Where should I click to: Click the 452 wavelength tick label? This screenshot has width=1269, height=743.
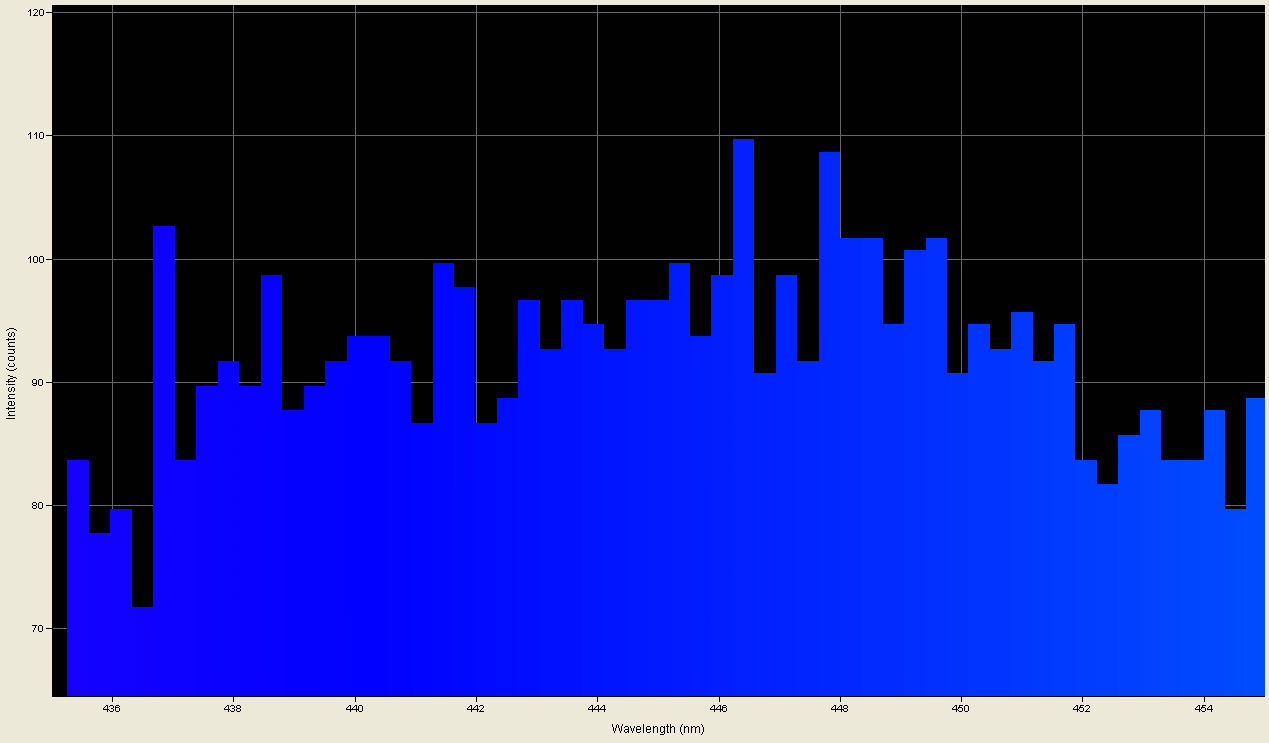(x=1082, y=709)
